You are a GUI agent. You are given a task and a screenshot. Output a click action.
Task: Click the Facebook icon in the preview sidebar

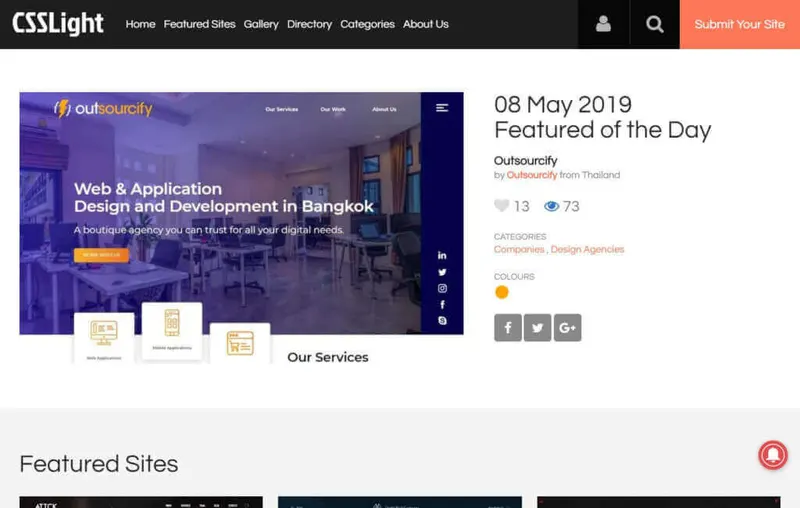pyautogui.click(x=442, y=304)
